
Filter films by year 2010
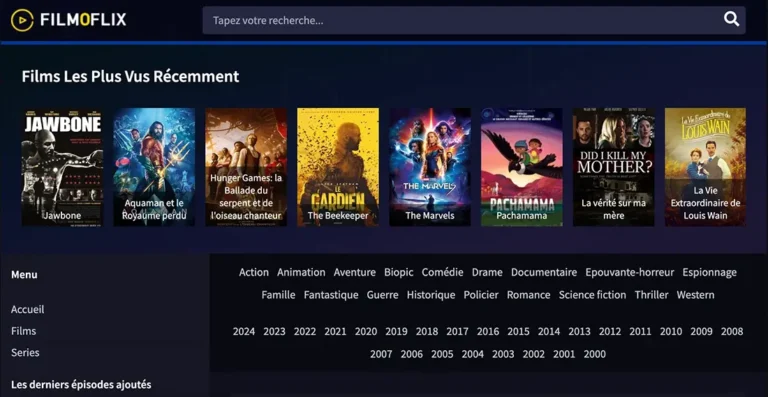coord(671,331)
